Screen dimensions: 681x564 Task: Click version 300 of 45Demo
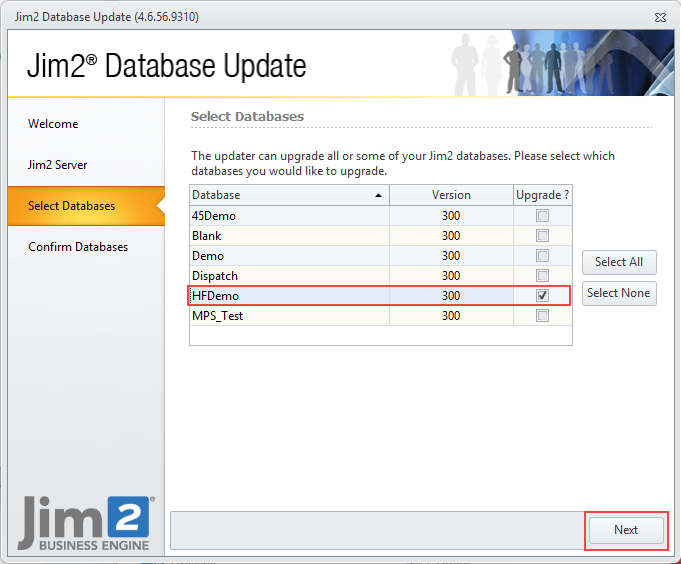pos(451,216)
